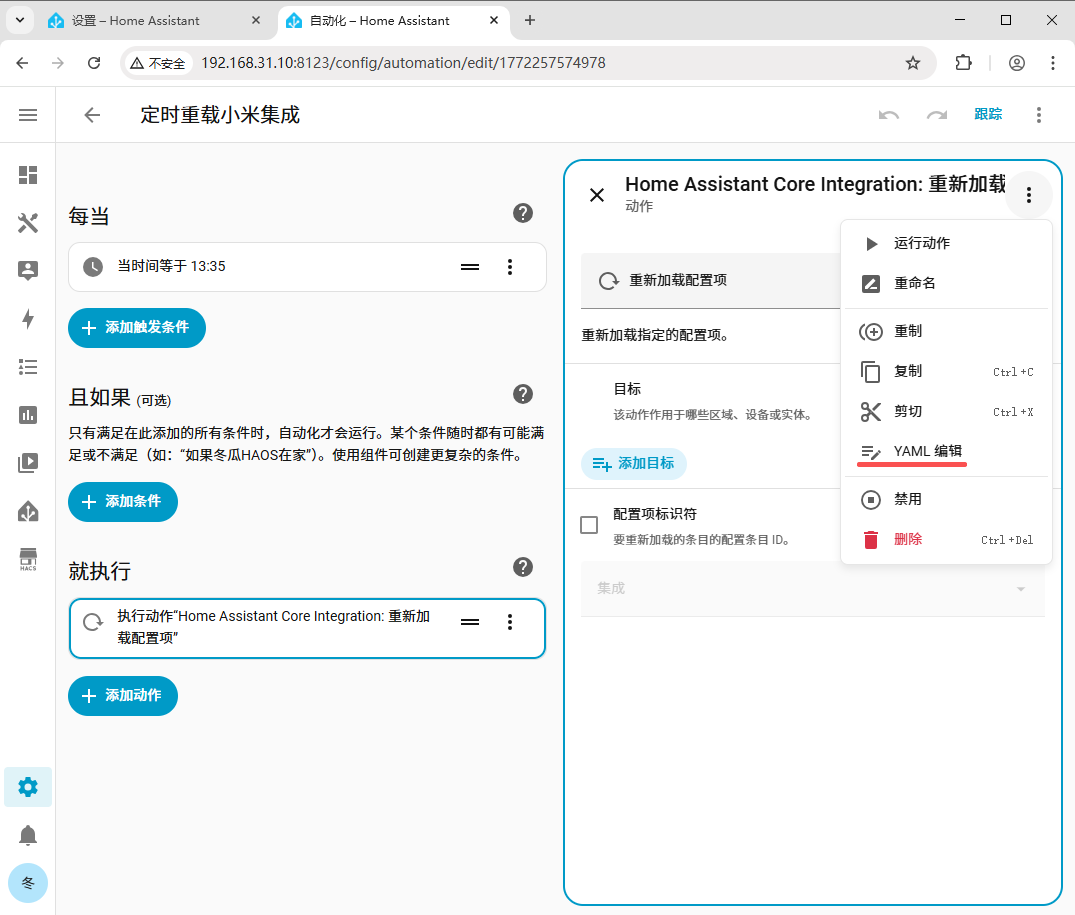Select 剪切 from the menu
This screenshot has height=915, width=1075.
[x=947, y=411]
